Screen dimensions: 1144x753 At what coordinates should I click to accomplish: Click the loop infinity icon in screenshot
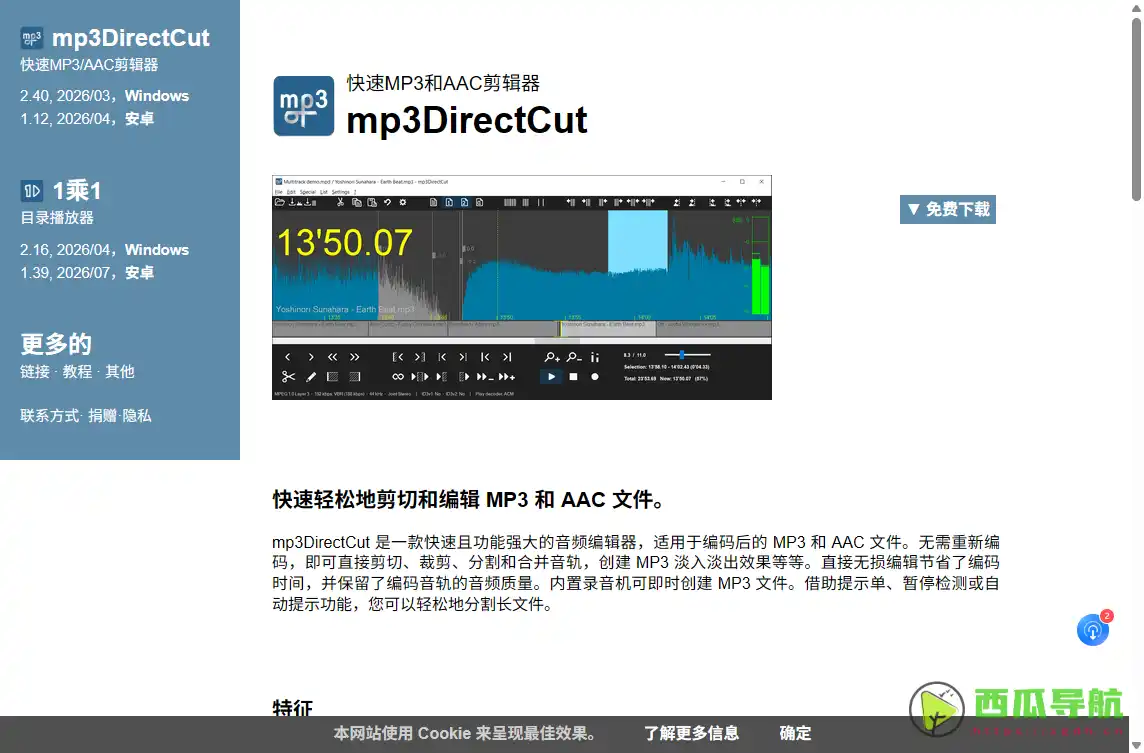tap(398, 376)
